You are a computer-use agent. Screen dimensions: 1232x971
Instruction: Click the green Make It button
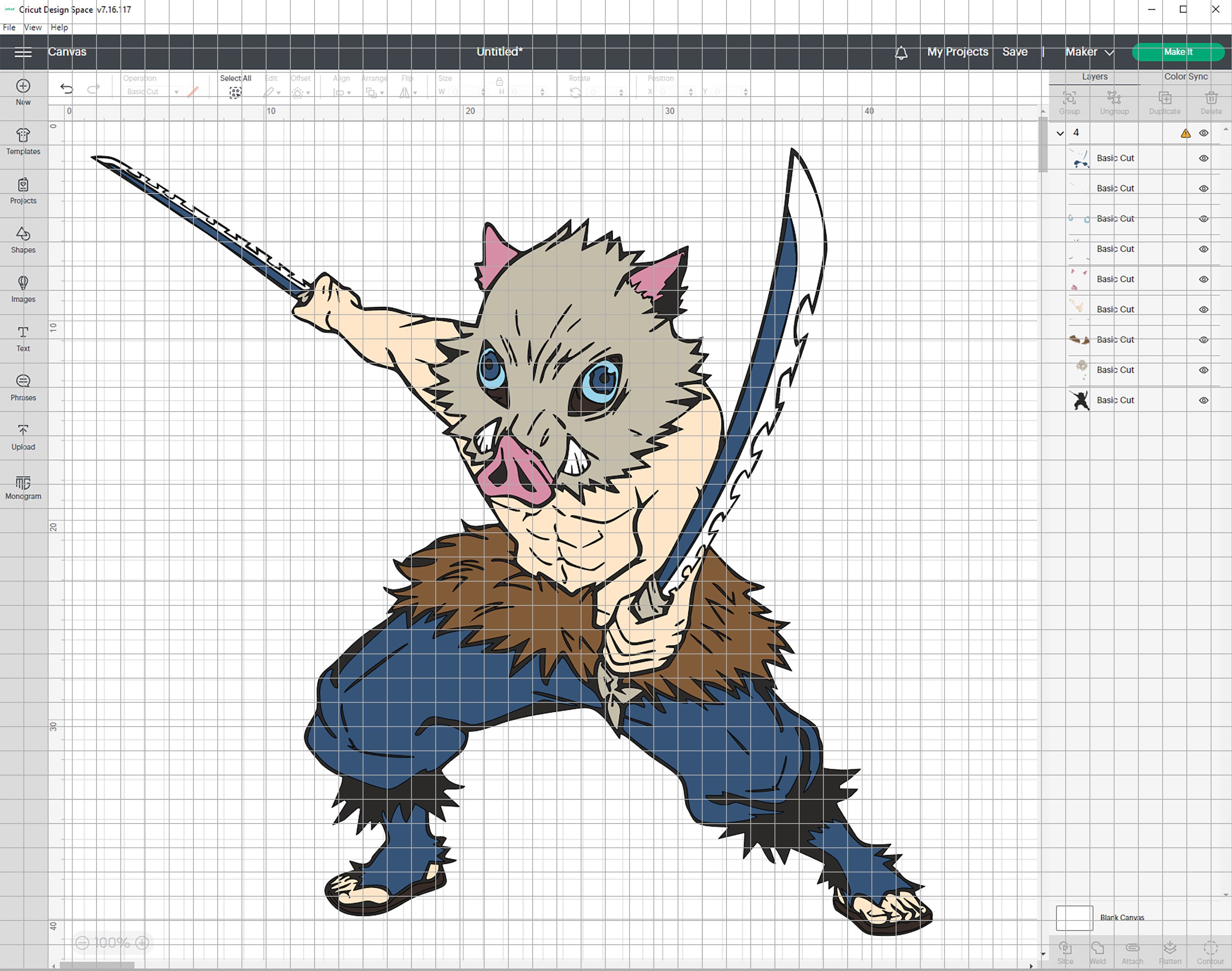pyautogui.click(x=1178, y=52)
